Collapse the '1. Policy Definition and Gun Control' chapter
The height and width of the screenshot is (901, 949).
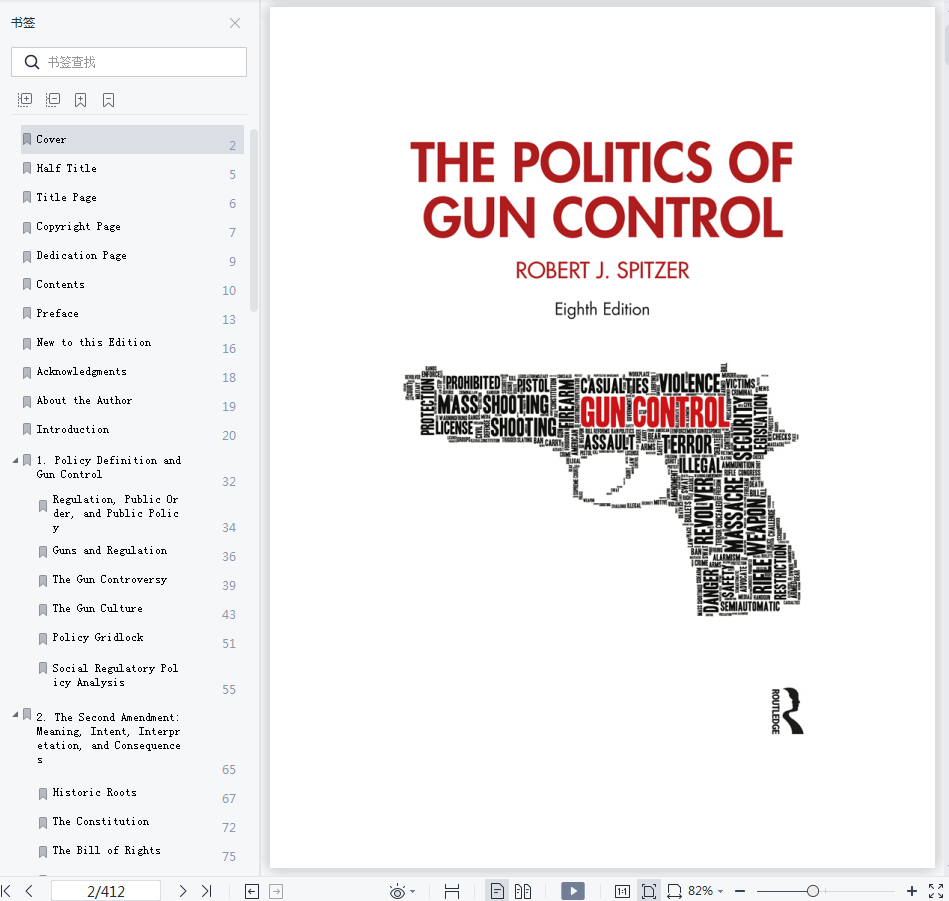pyautogui.click(x=15, y=460)
